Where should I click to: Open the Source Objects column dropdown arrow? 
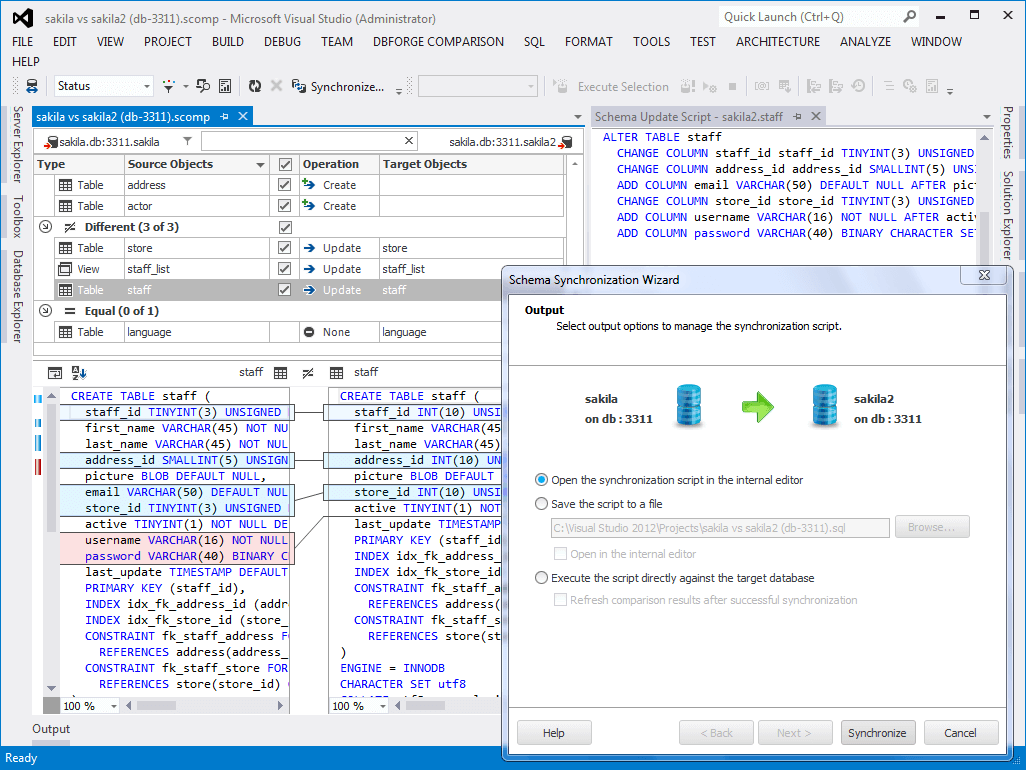point(260,165)
